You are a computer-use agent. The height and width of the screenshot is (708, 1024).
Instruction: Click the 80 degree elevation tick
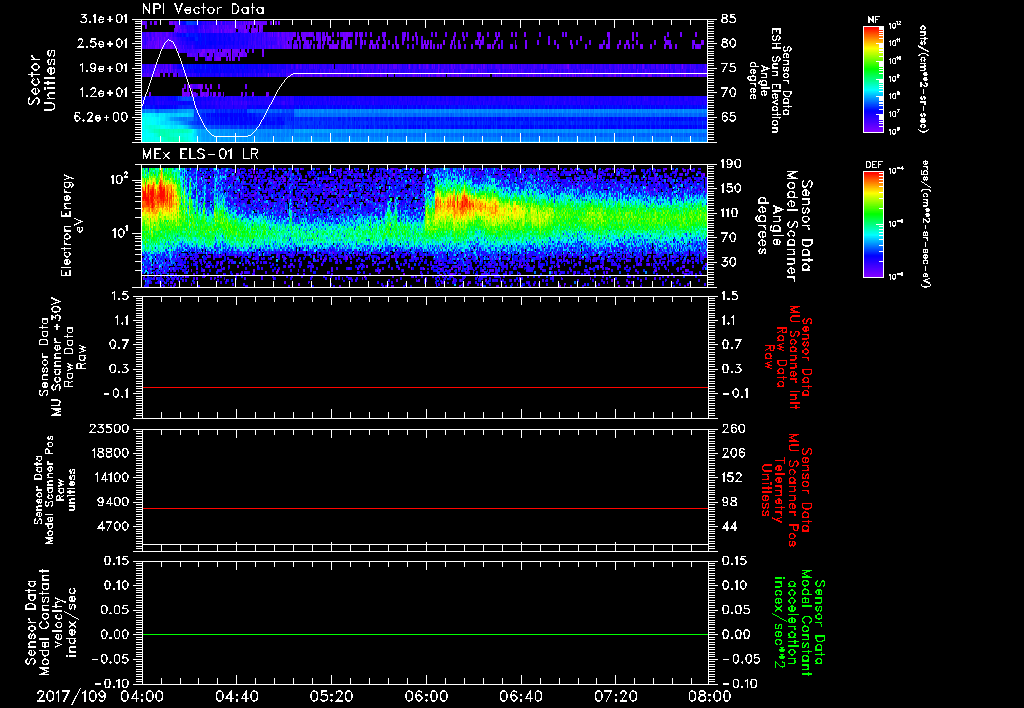(728, 43)
